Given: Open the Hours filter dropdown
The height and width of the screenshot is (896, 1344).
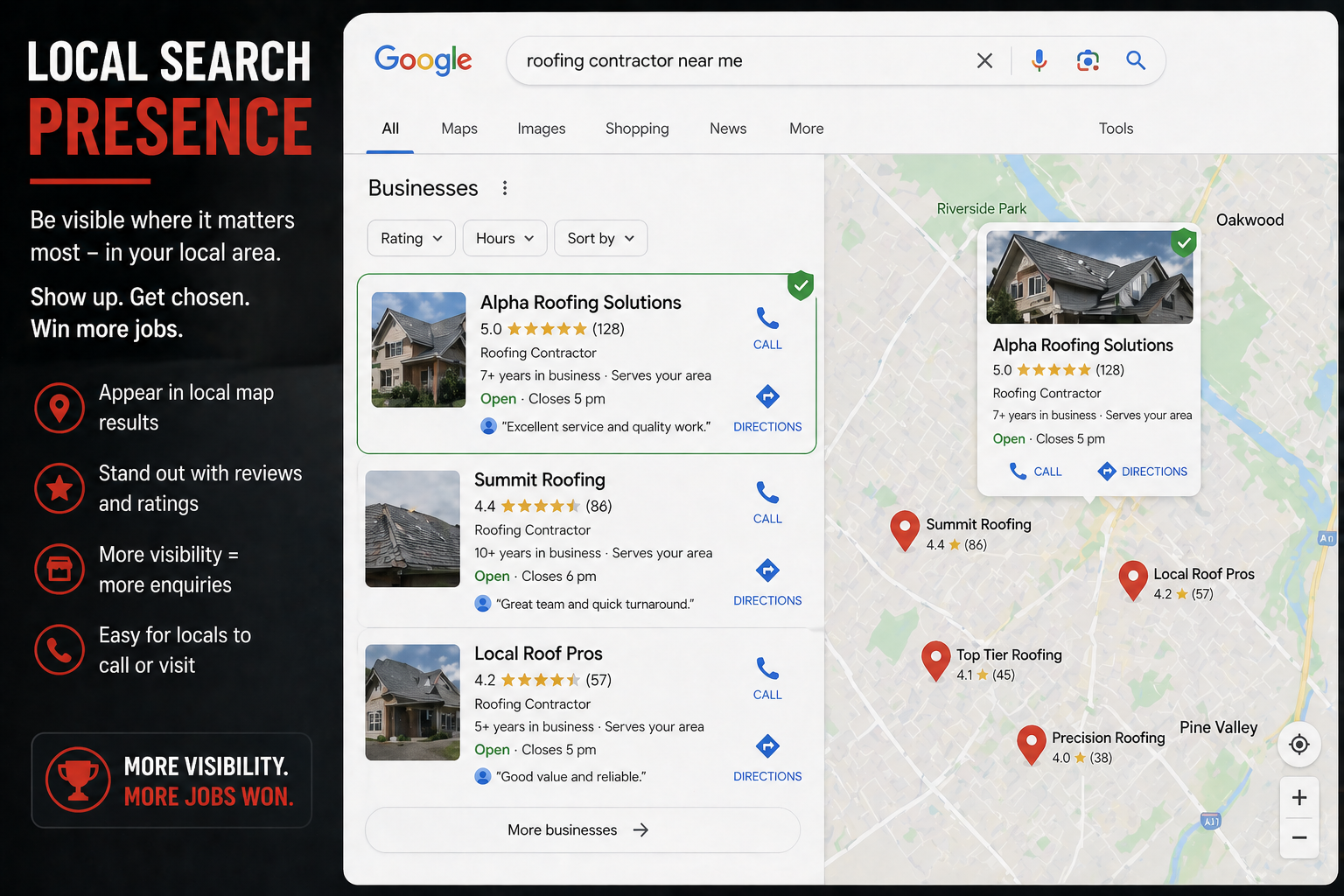Looking at the screenshot, I should tap(505, 238).
